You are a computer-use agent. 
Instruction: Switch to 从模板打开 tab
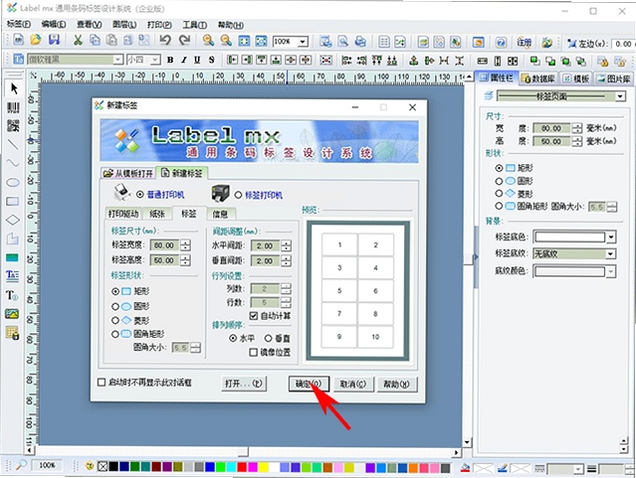[x=128, y=174]
